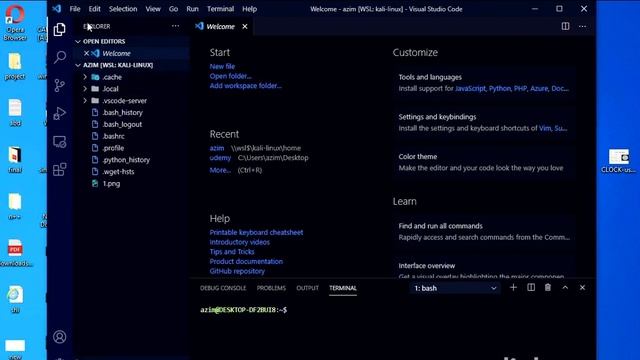This screenshot has height=360, width=640.
Task: Open the File menu
Action: (x=75, y=9)
